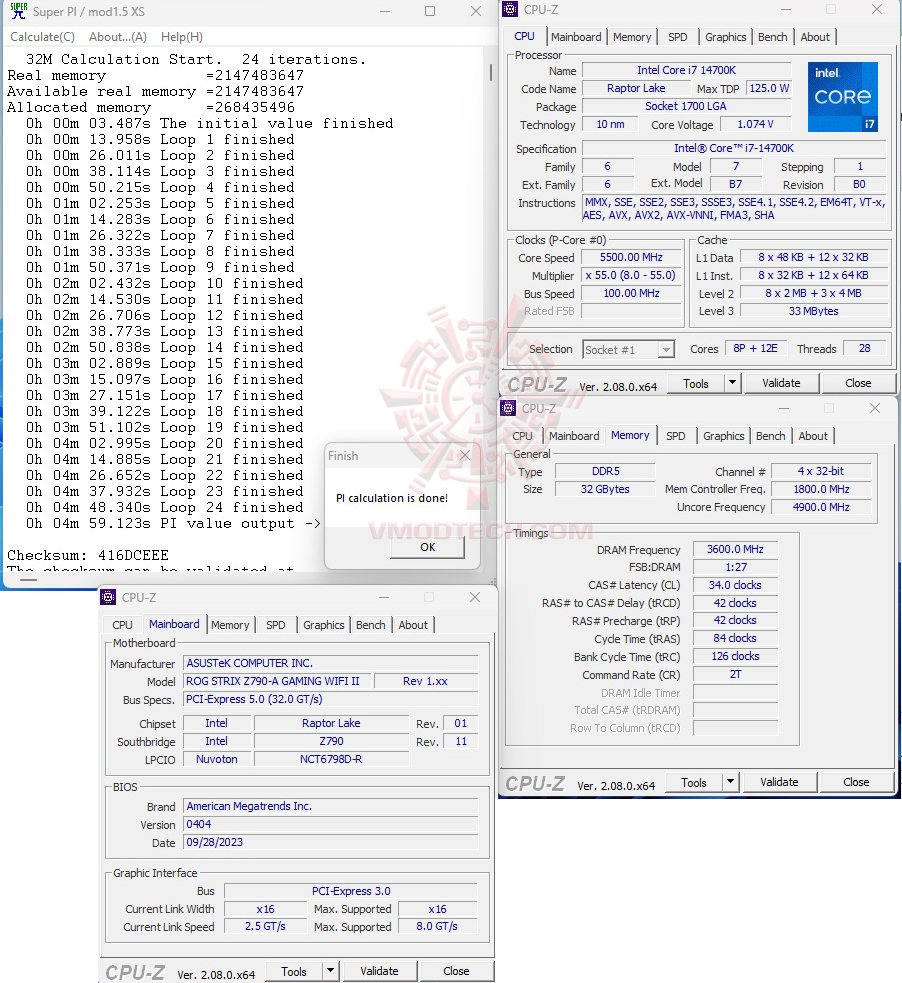Click the Uncore Frequency 4900.0 MHz value
Screen dimensions: 902x983
click(821, 507)
